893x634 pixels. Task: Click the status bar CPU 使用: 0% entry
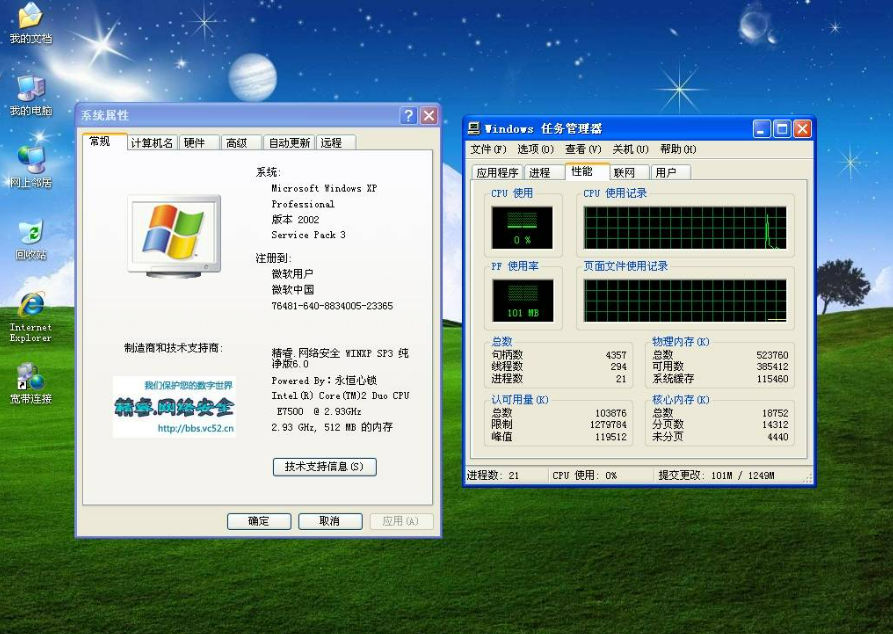584,476
